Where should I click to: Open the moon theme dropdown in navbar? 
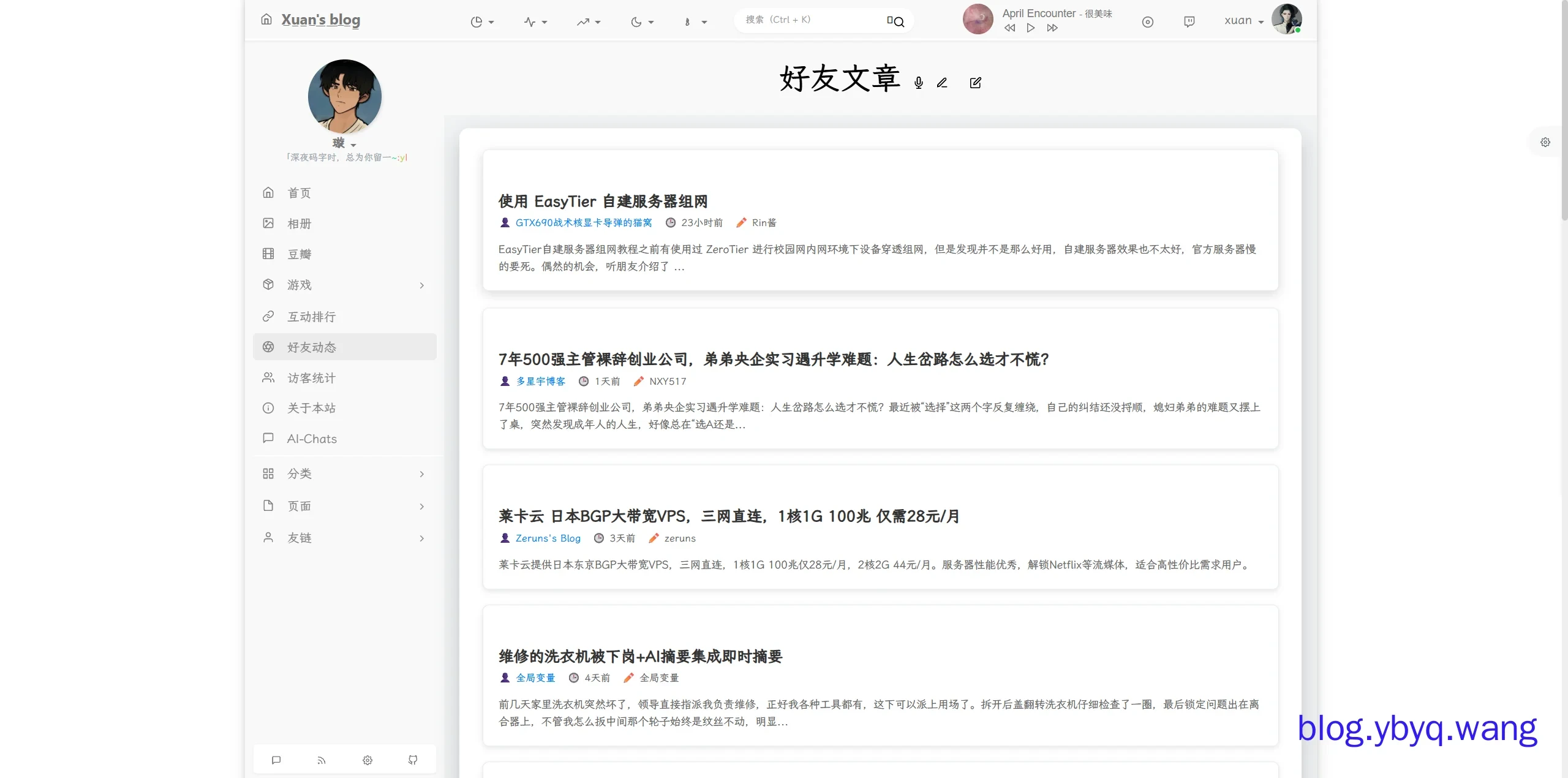642,22
